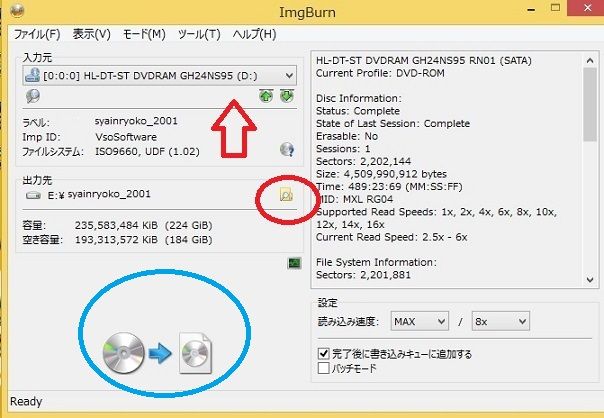The image size is (604, 418).
Task: Eject the drive tray (up arrow)
Action: (x=266, y=96)
